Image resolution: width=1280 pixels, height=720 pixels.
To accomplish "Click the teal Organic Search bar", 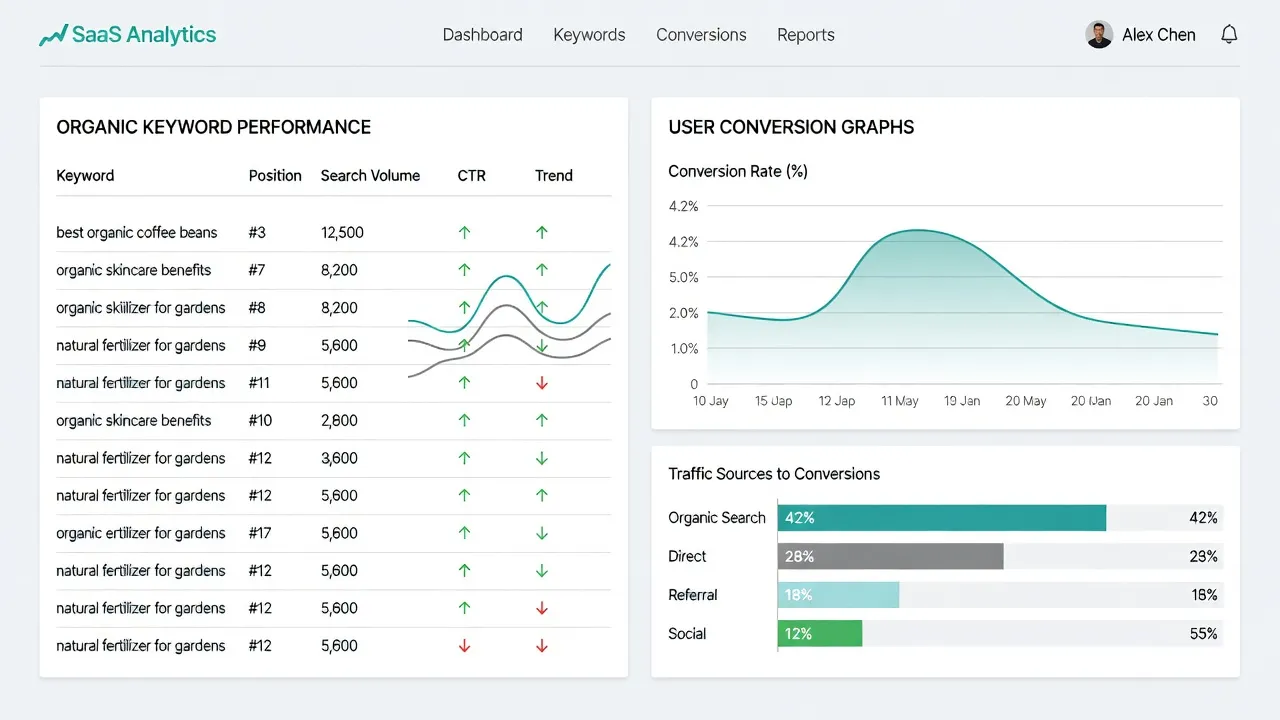I will tap(942, 518).
